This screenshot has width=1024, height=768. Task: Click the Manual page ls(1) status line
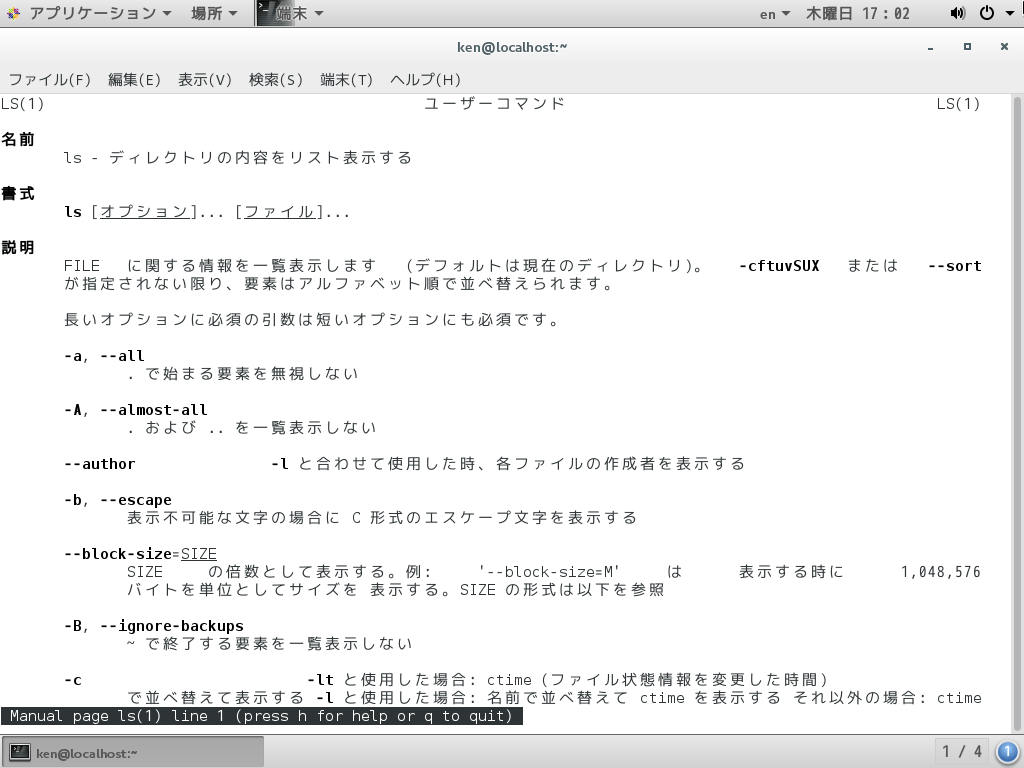[x=261, y=716]
